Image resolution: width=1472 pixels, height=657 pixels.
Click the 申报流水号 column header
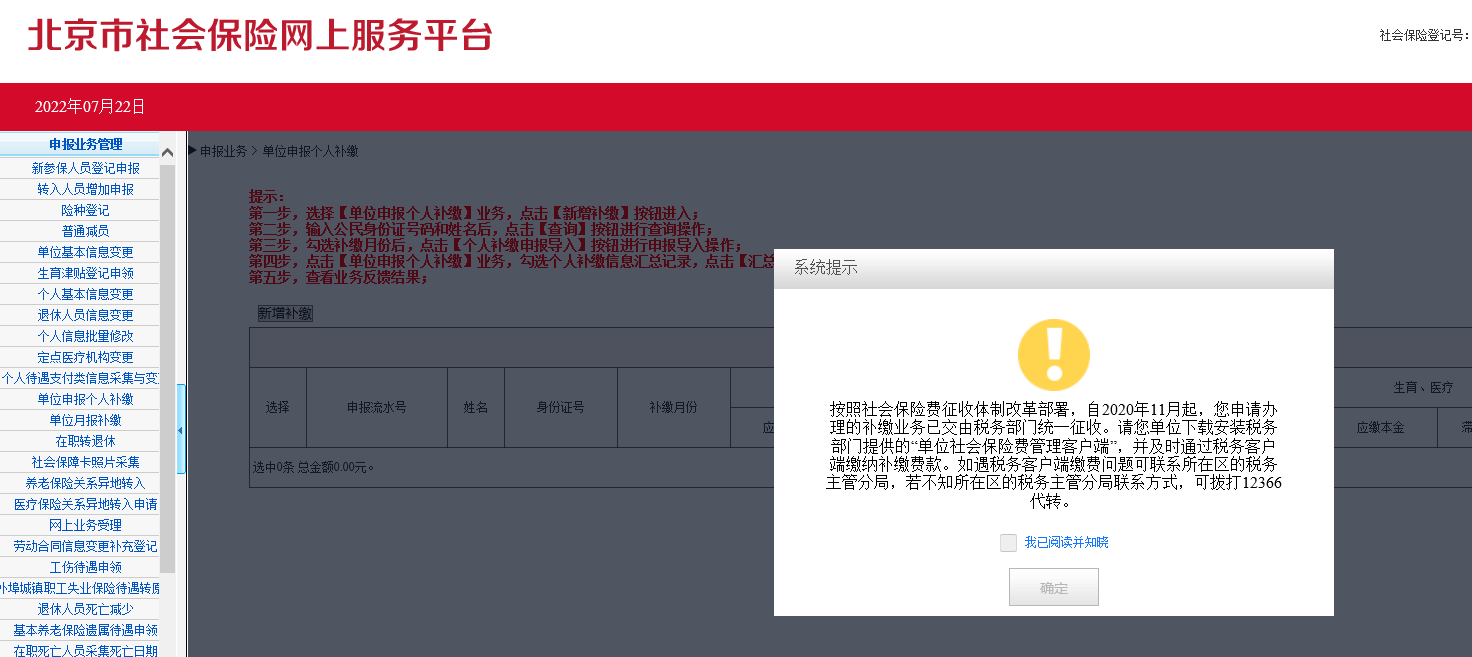coord(377,407)
